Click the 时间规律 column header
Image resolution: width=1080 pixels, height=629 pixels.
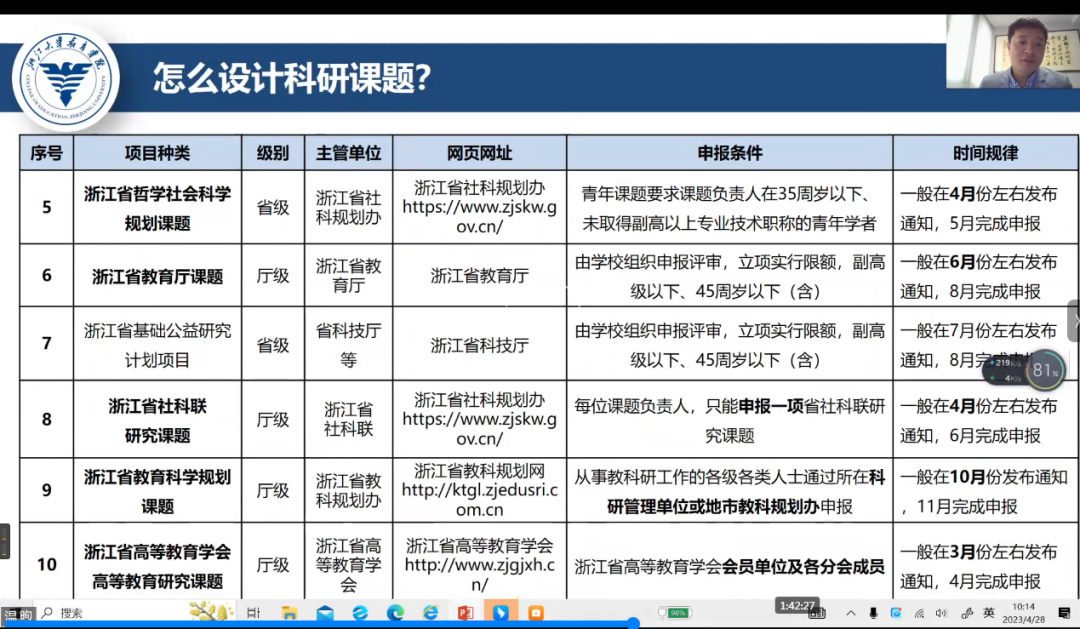[986, 153]
